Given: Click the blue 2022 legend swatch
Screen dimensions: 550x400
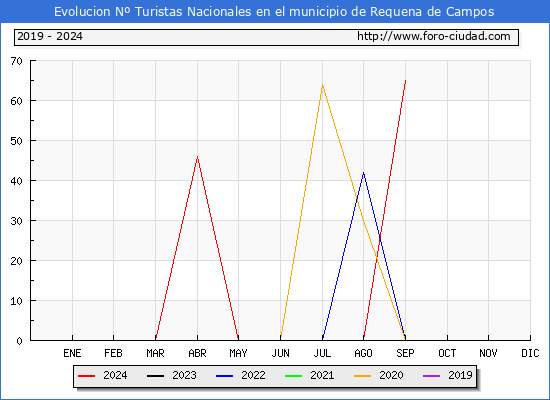Looking at the screenshot, I should (224, 376).
